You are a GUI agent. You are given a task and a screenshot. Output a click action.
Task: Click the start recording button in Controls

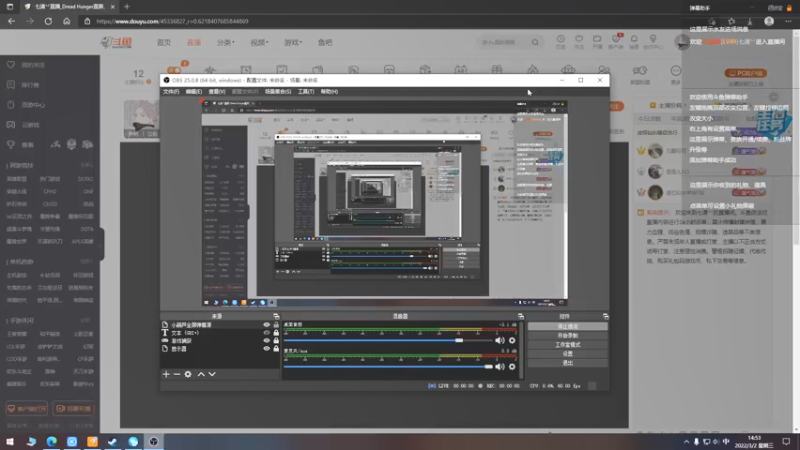pos(568,335)
